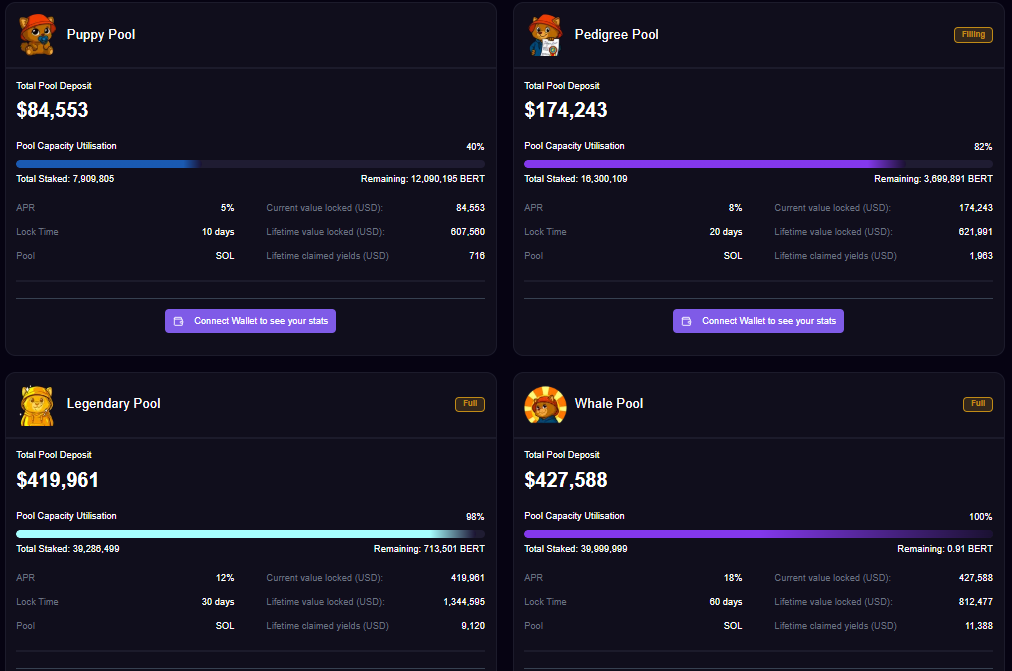
Task: Click current value locked 84,553
Action: [470, 208]
